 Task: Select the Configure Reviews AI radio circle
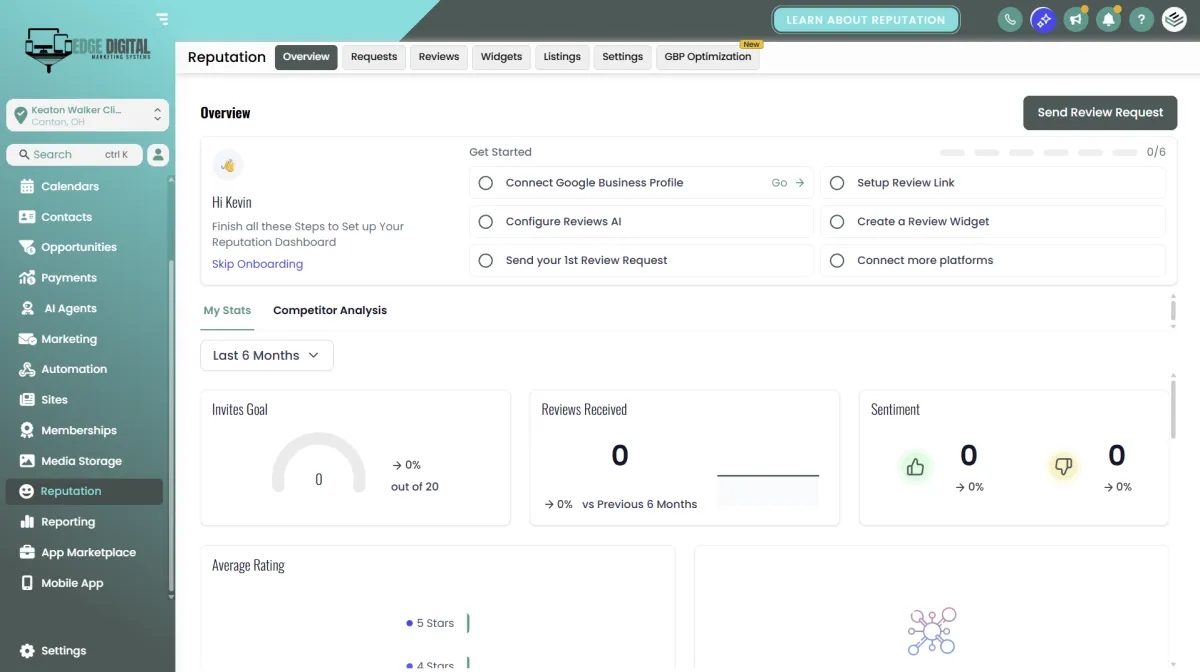486,221
